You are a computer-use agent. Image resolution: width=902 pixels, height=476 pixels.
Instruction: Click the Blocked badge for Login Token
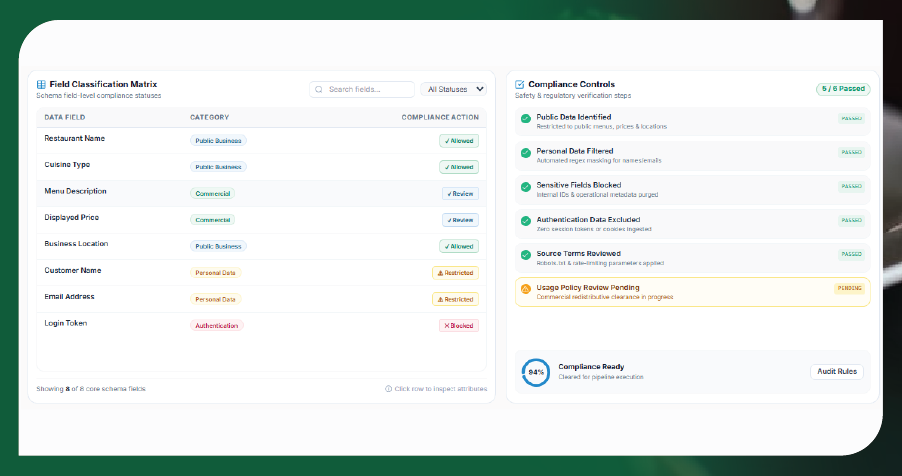pyautogui.click(x=459, y=326)
